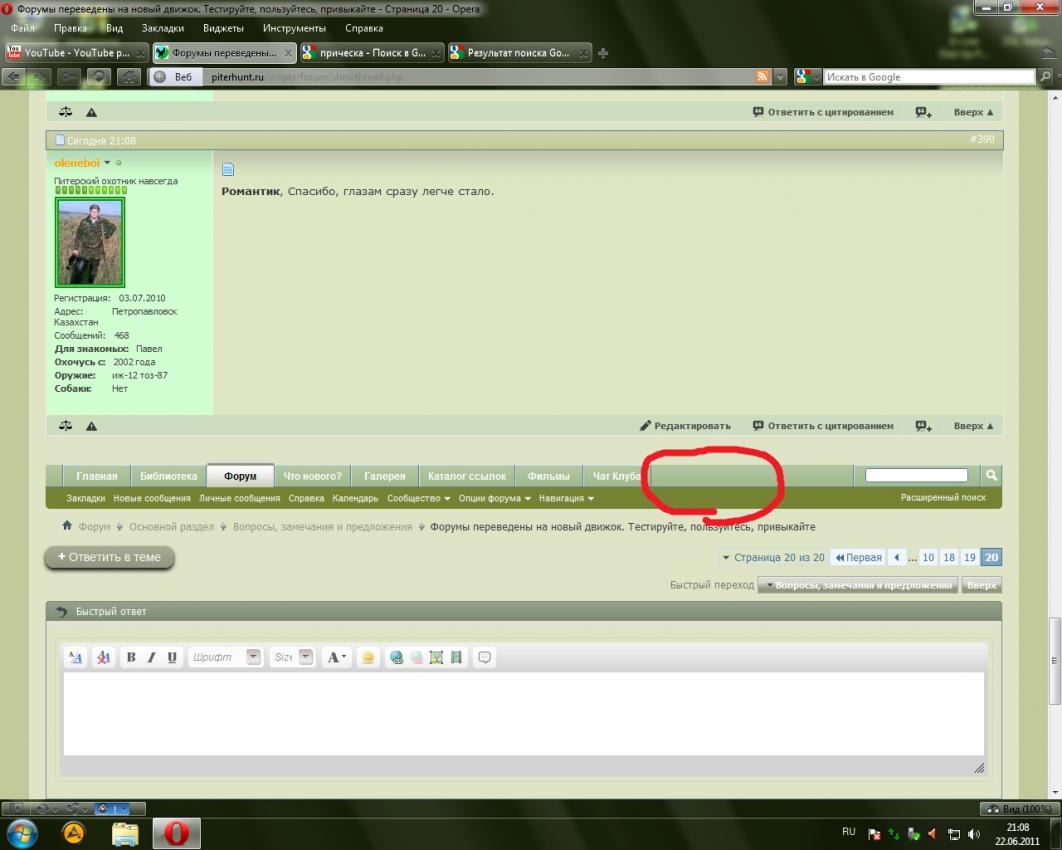Viewport: 1062px width, 850px height.
Task: Toggle bold formatting in quick reply
Action: pos(131,658)
